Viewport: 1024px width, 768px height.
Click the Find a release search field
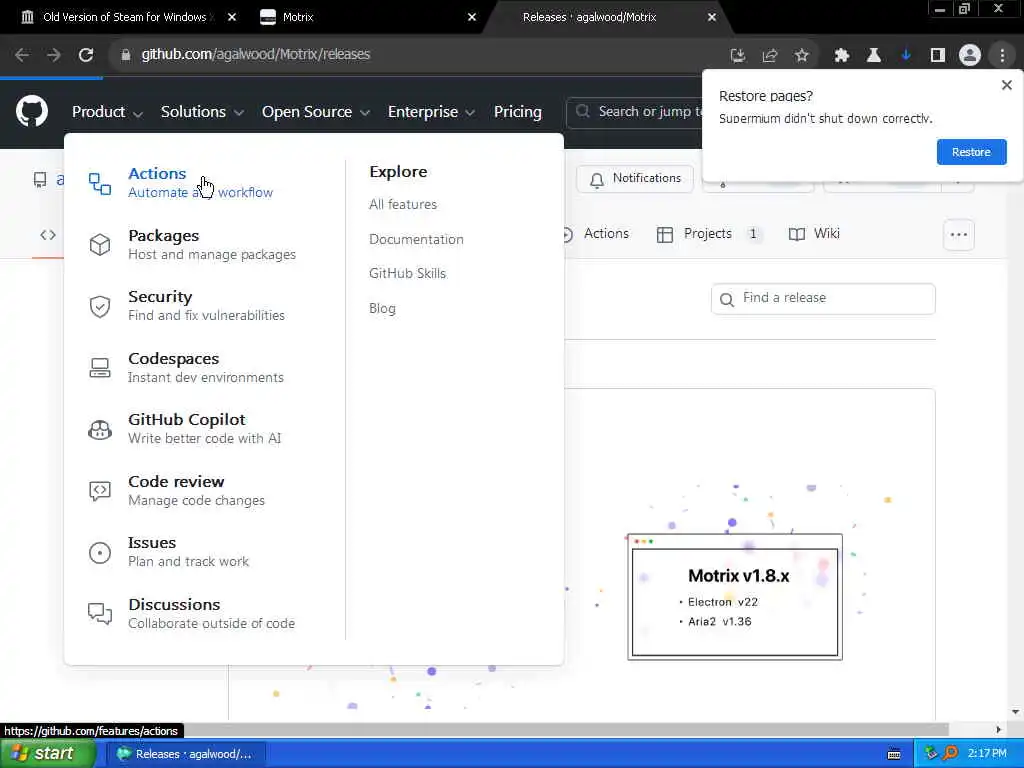[823, 298]
